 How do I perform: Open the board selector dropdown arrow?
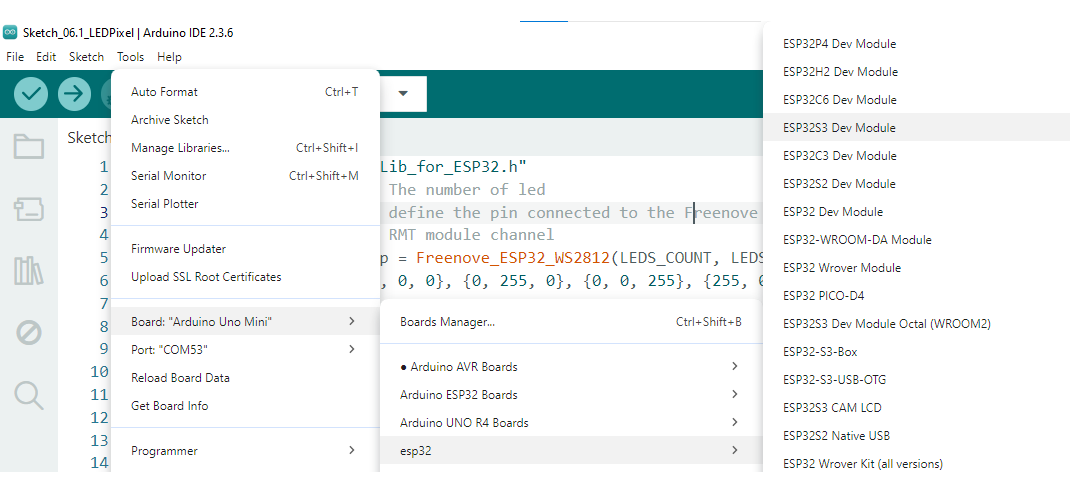click(x=403, y=94)
